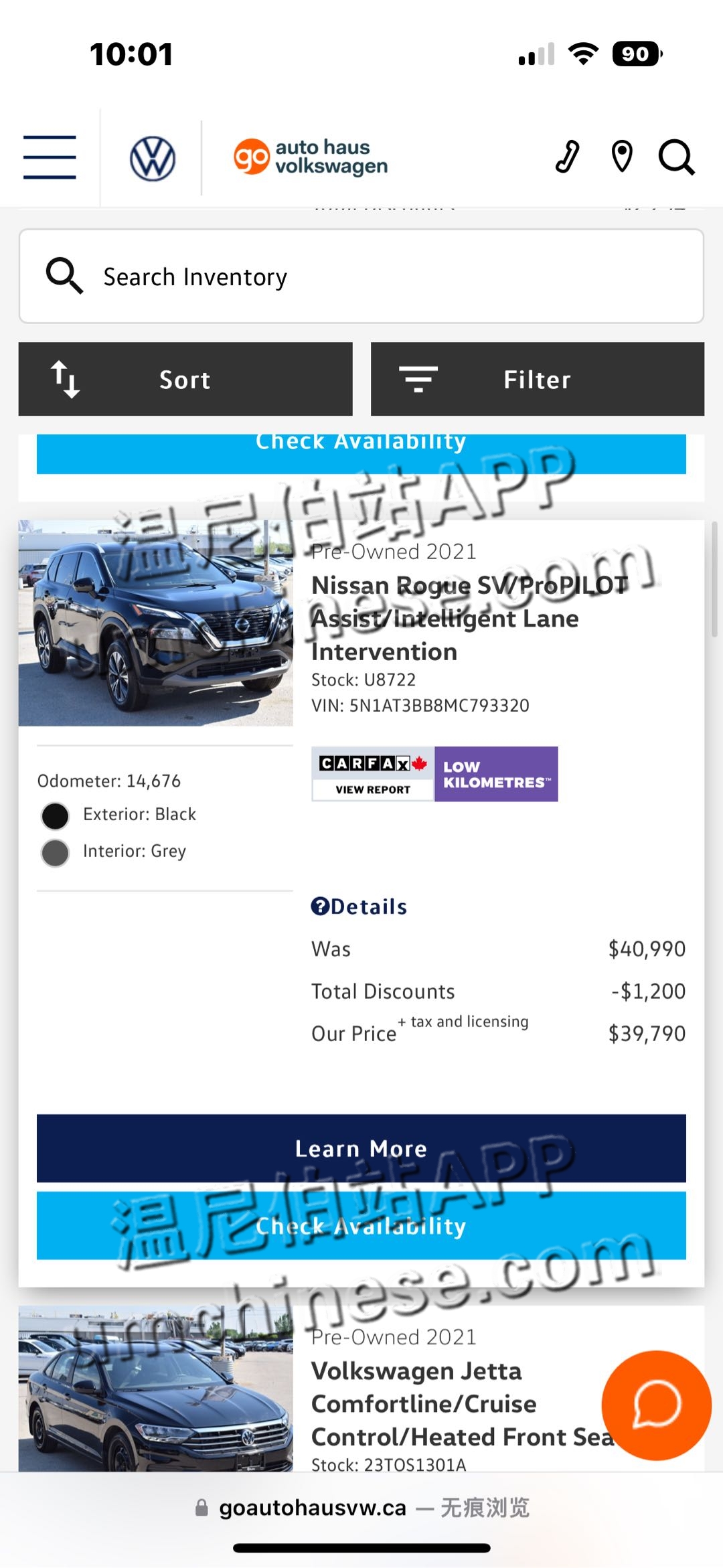The image size is (723, 1568).
Task: Tap Check Availability for the Nissan Rogue
Action: 361,1226
